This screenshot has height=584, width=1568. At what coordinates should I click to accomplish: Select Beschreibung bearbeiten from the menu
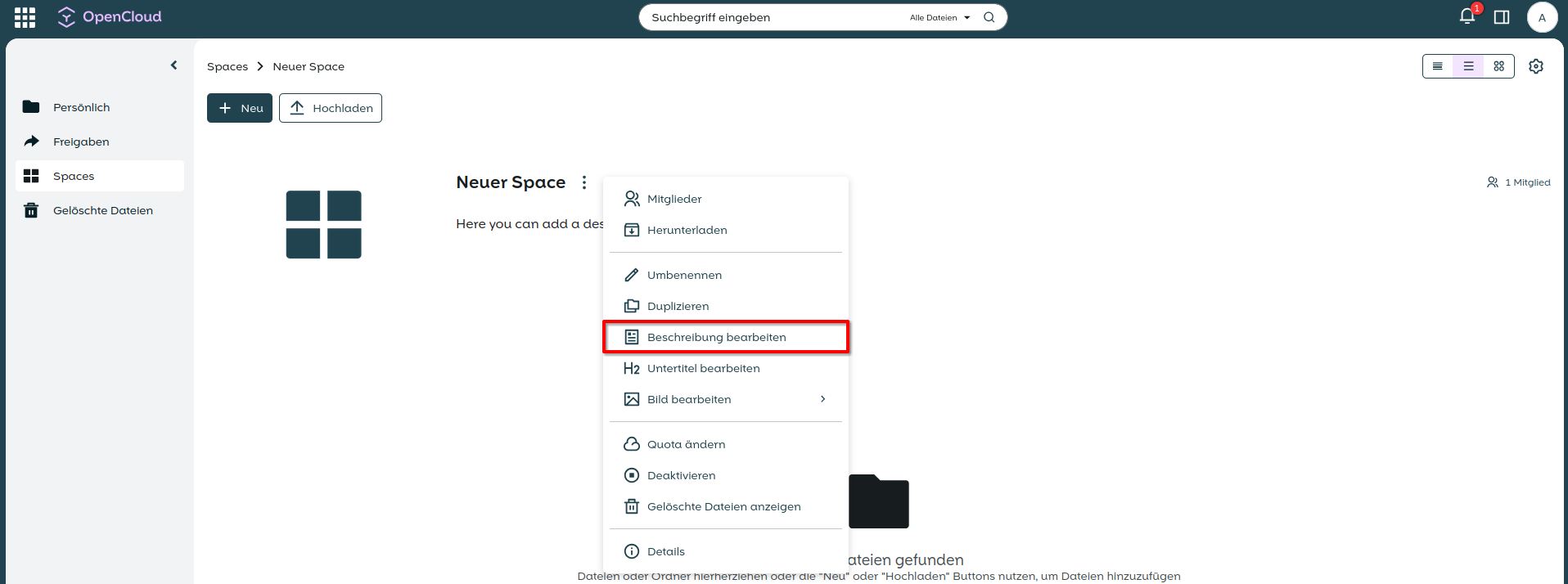coord(716,337)
